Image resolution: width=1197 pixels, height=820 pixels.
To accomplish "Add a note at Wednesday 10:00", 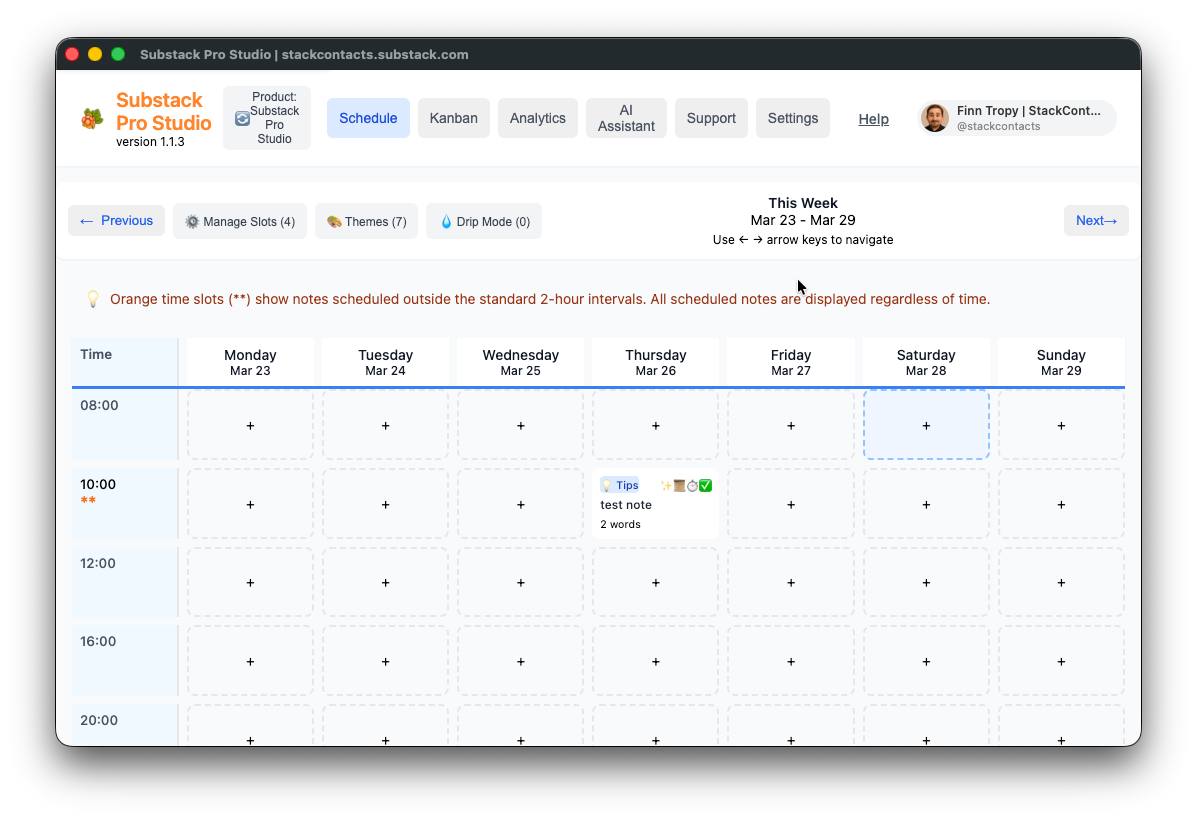I will click(521, 505).
